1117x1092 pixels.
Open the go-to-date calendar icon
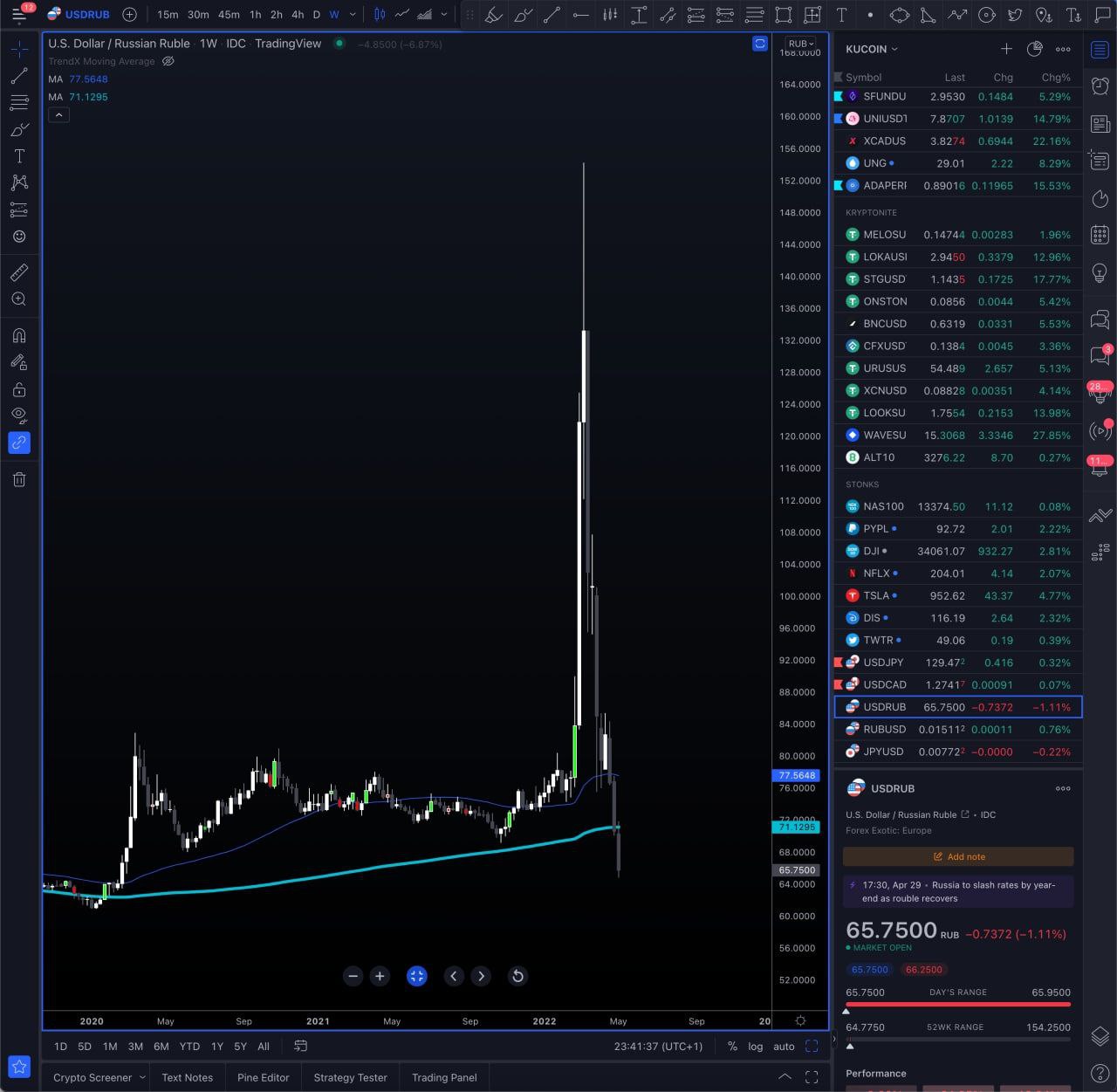301,1046
